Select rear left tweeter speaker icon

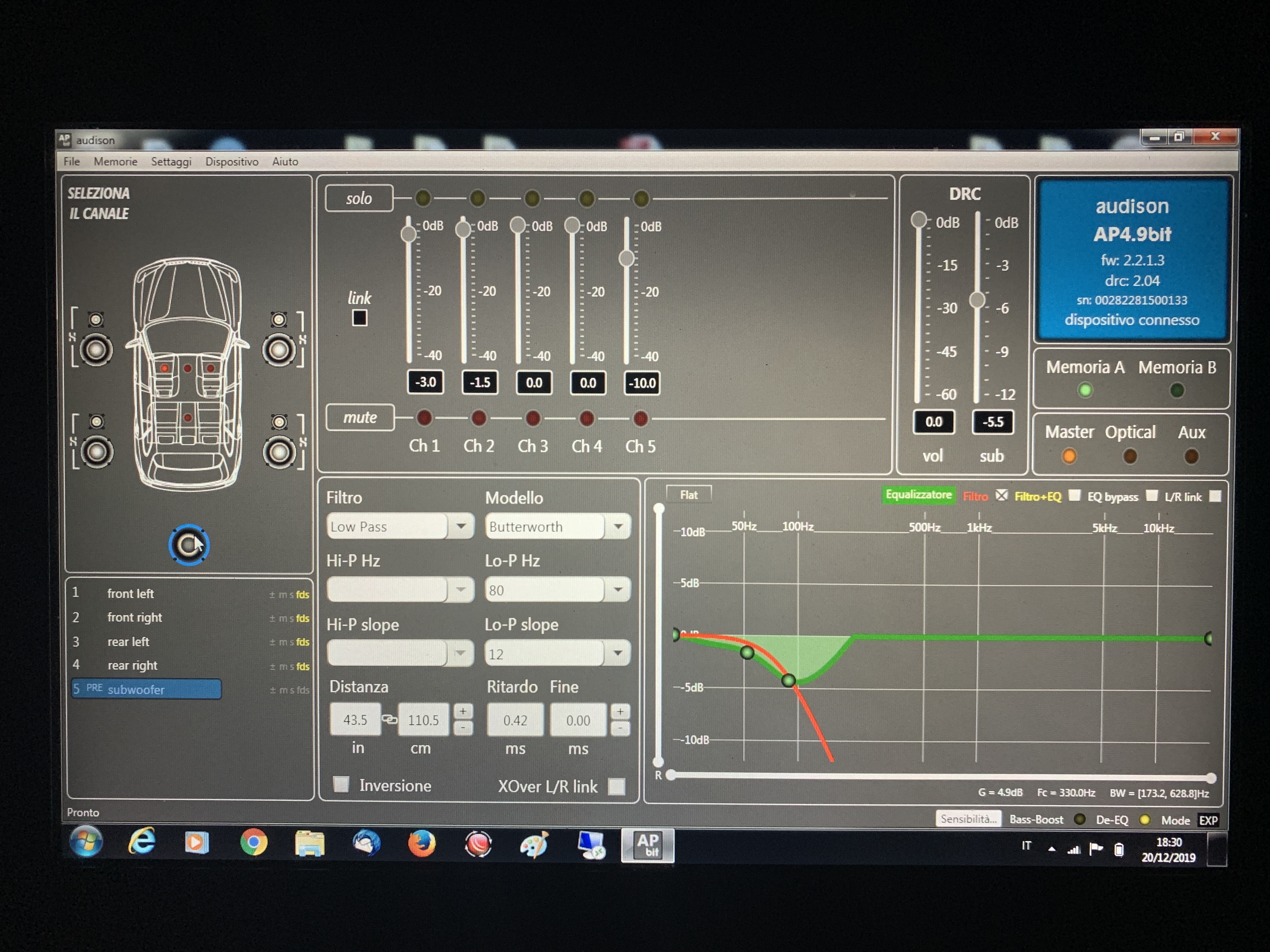click(96, 422)
